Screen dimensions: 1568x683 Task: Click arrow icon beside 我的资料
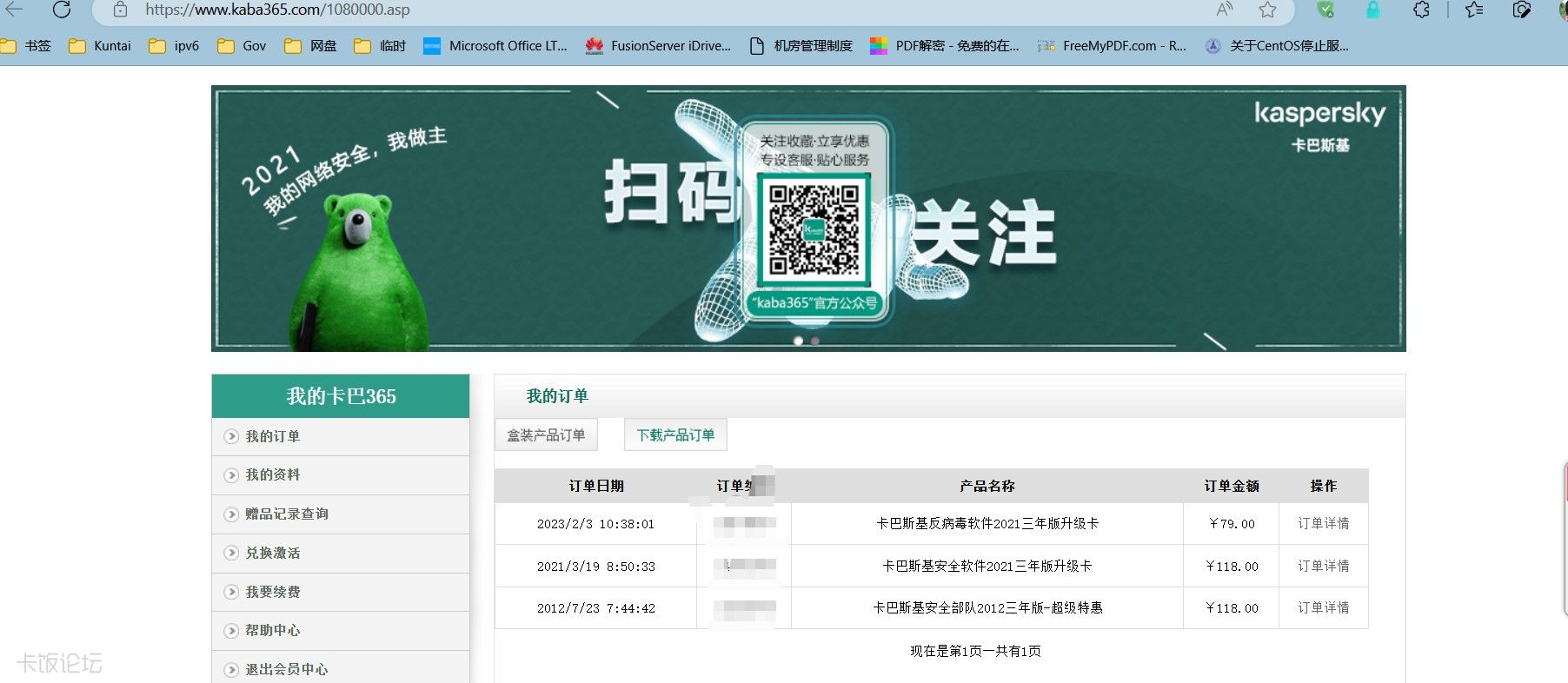[x=231, y=475]
